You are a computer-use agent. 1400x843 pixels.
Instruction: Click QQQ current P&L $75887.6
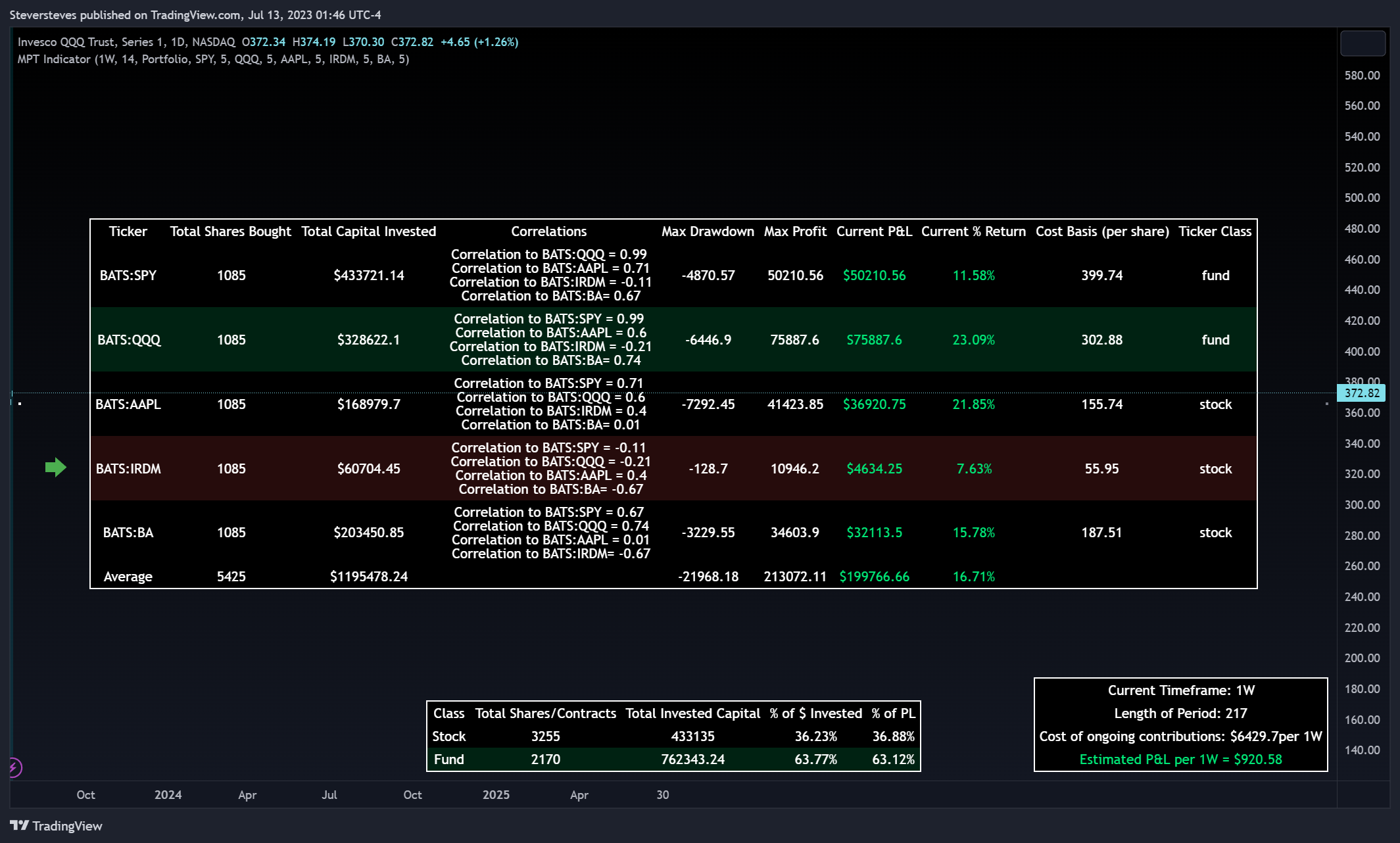[x=875, y=340]
